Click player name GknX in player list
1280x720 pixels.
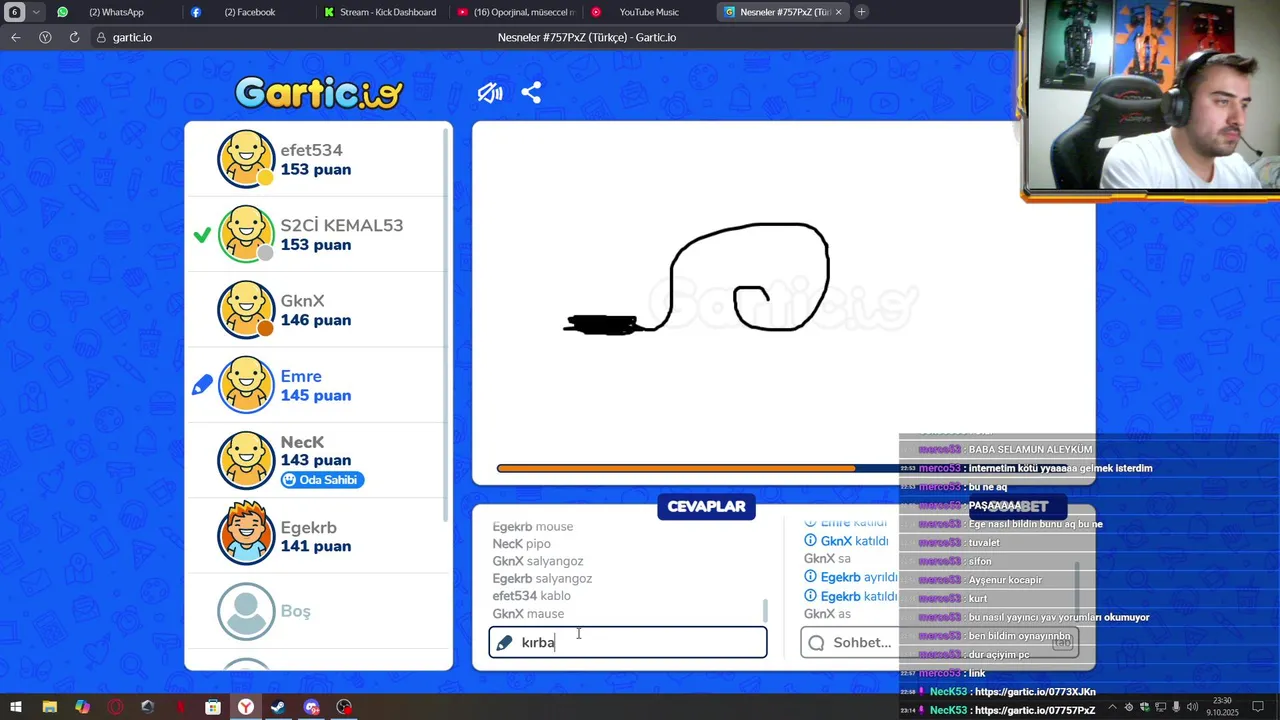pyautogui.click(x=303, y=301)
